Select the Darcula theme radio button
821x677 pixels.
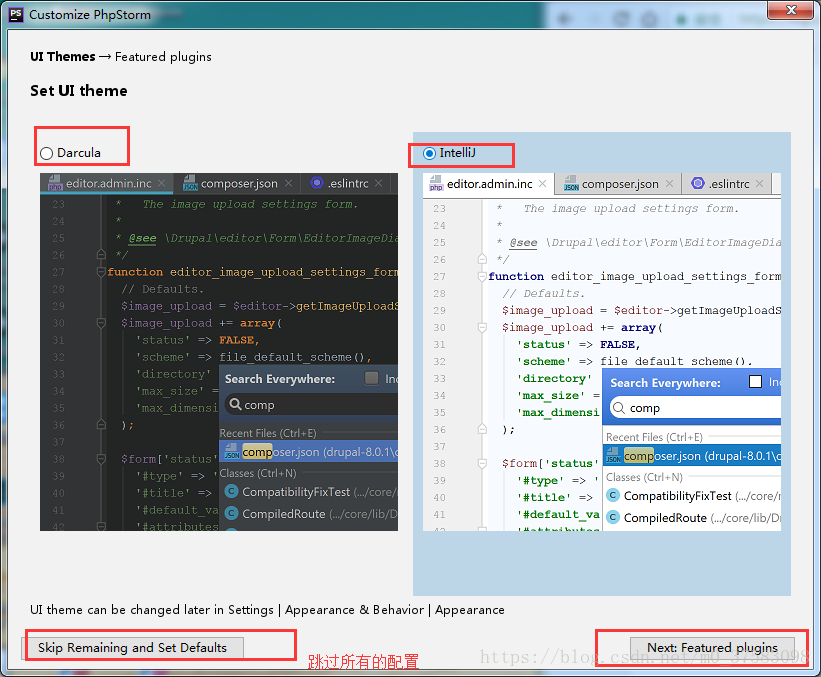[47, 153]
